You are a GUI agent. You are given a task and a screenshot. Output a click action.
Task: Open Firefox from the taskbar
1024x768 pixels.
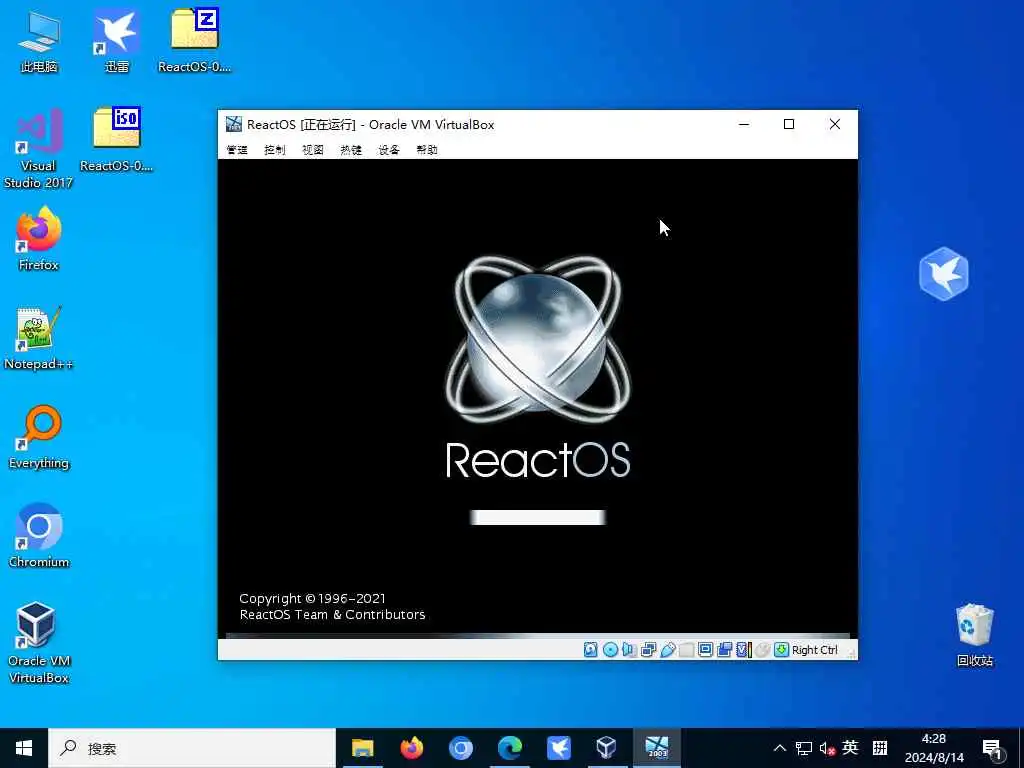pyautogui.click(x=411, y=748)
